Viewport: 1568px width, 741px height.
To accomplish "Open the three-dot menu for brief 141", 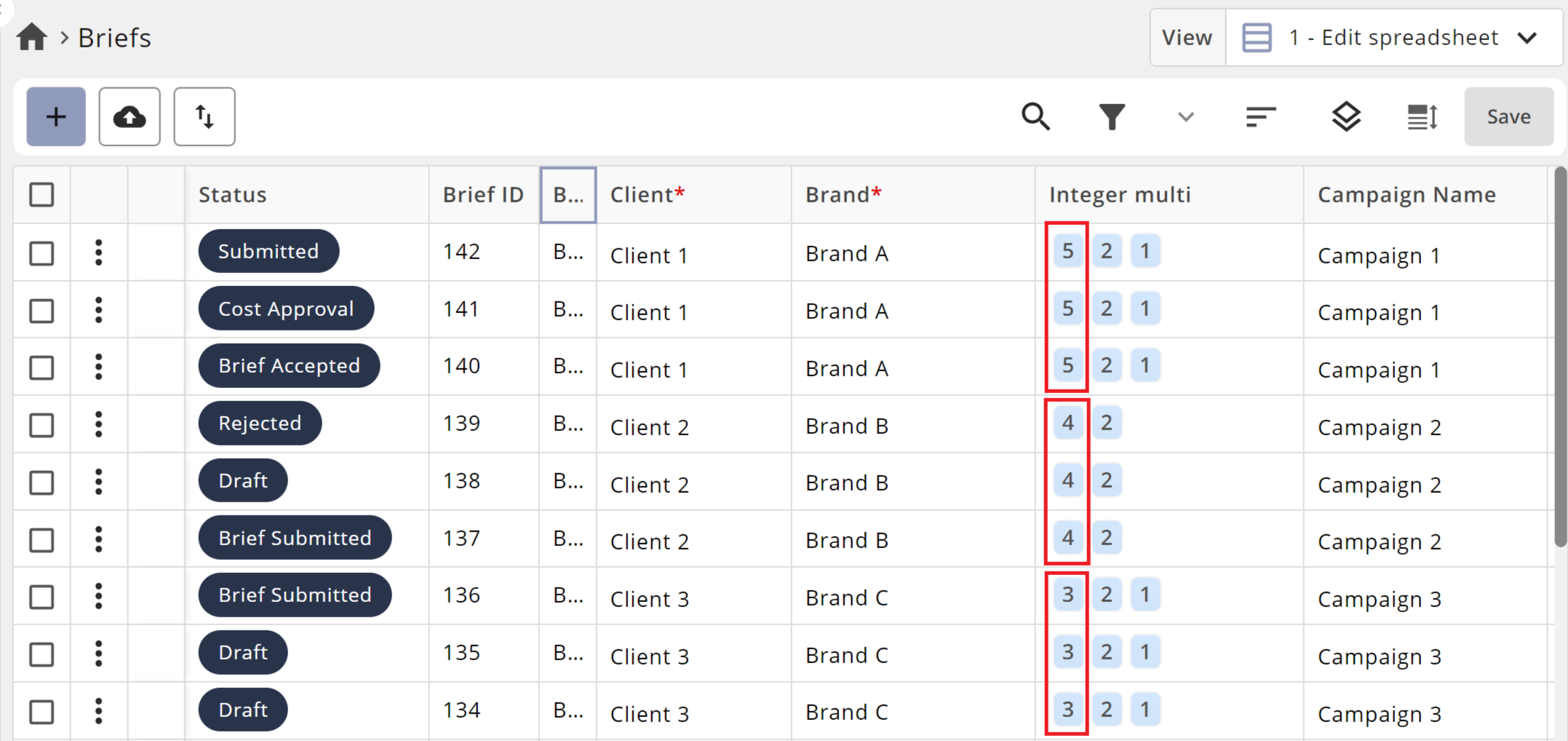I will click(x=99, y=309).
